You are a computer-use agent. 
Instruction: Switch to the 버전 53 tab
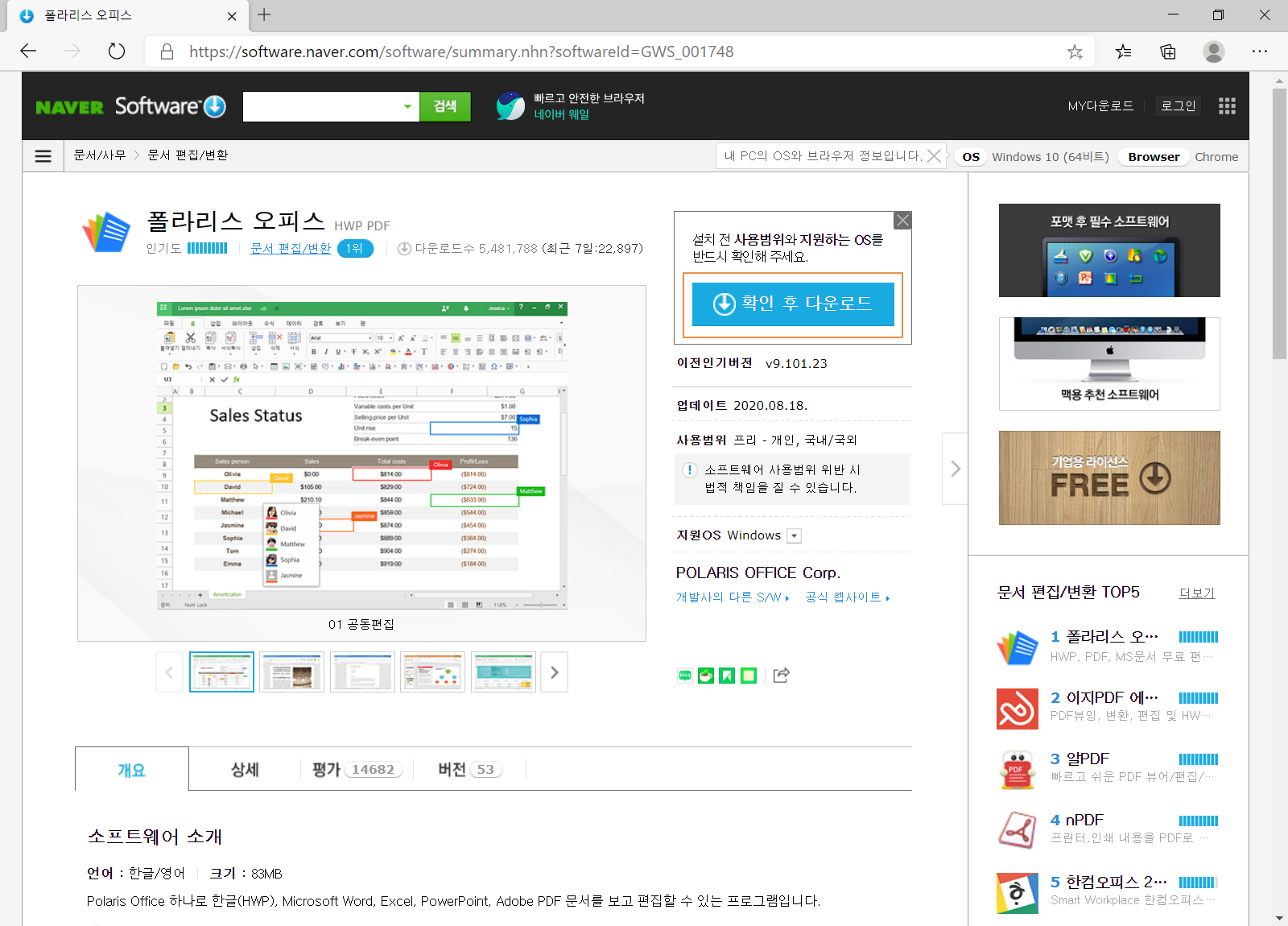click(x=470, y=770)
